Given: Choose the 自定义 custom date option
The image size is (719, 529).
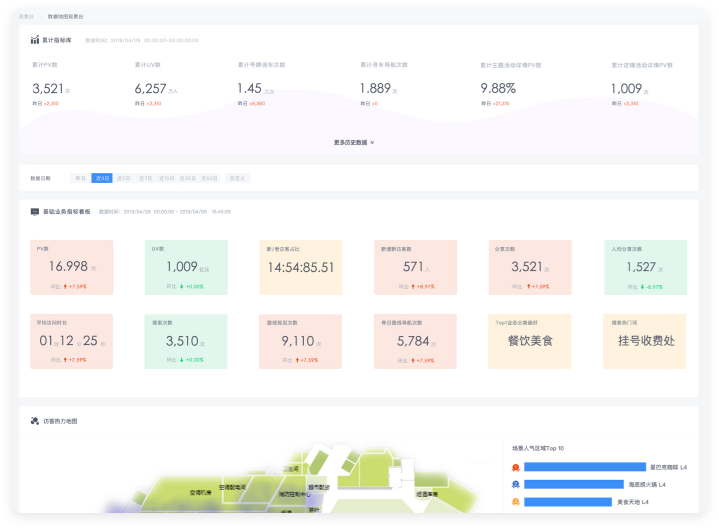Looking at the screenshot, I should tap(238, 178).
